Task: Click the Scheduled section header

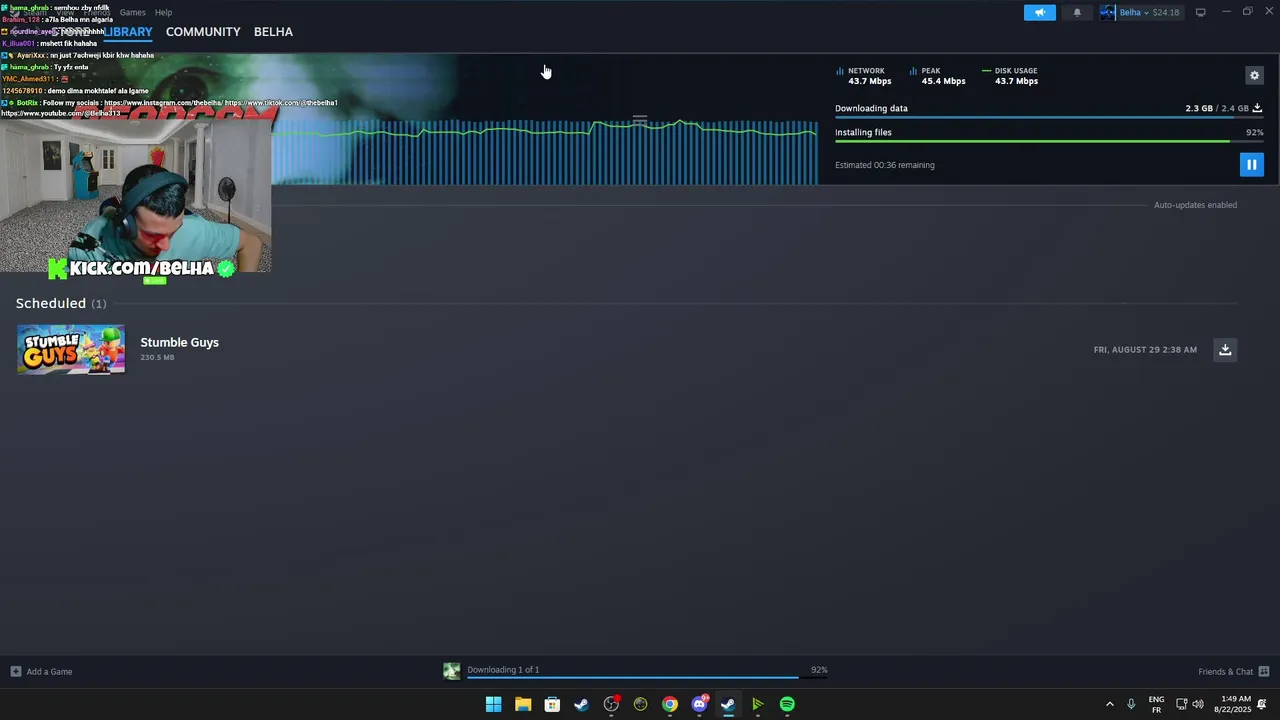Action: (x=61, y=303)
